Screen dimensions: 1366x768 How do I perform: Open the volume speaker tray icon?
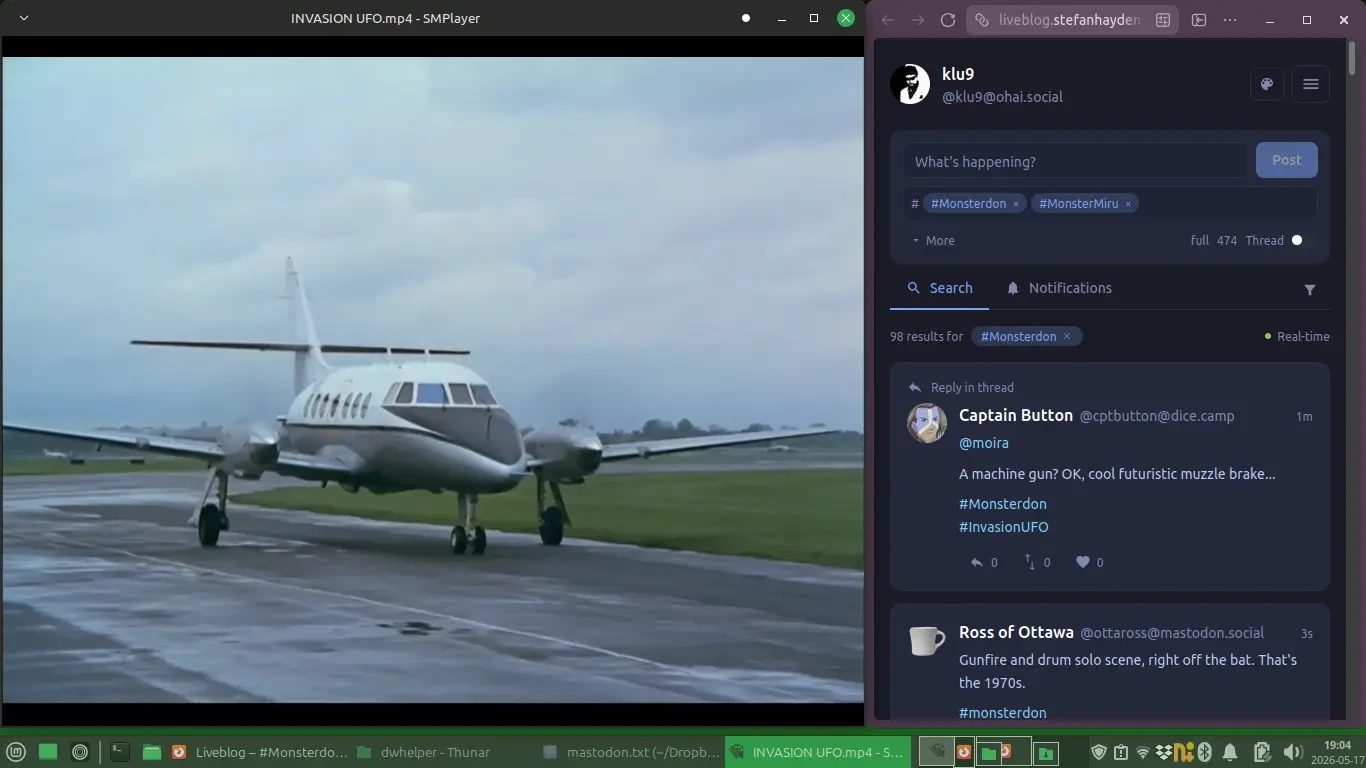[x=1292, y=752]
